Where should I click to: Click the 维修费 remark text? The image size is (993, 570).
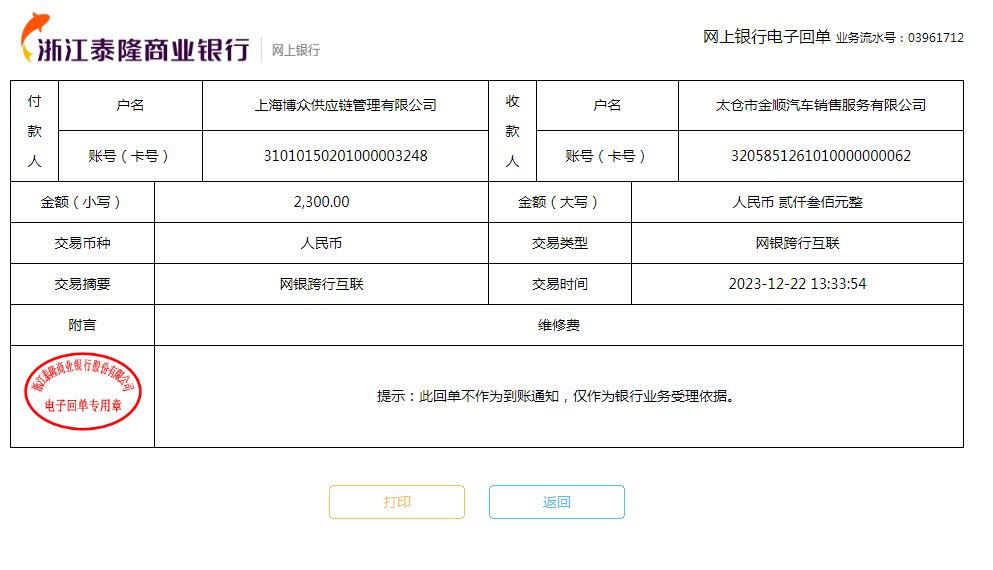pos(558,325)
